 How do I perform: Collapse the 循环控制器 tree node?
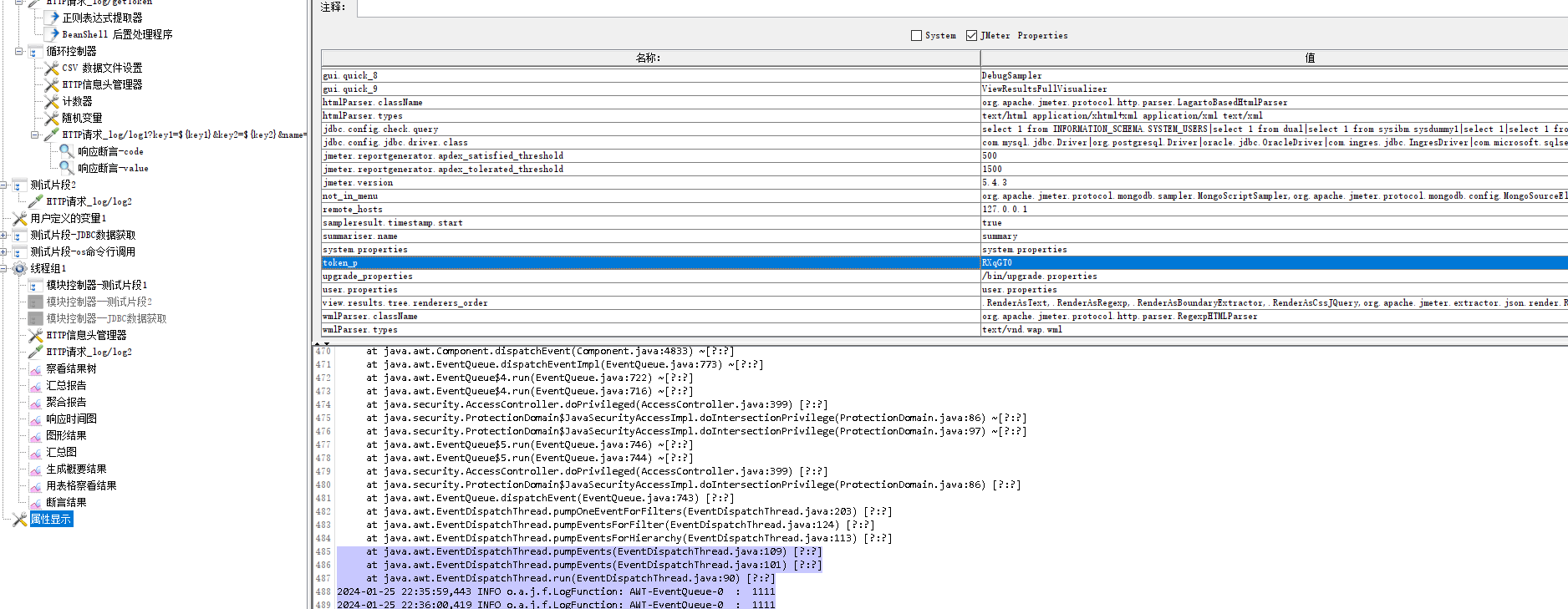click(x=19, y=51)
